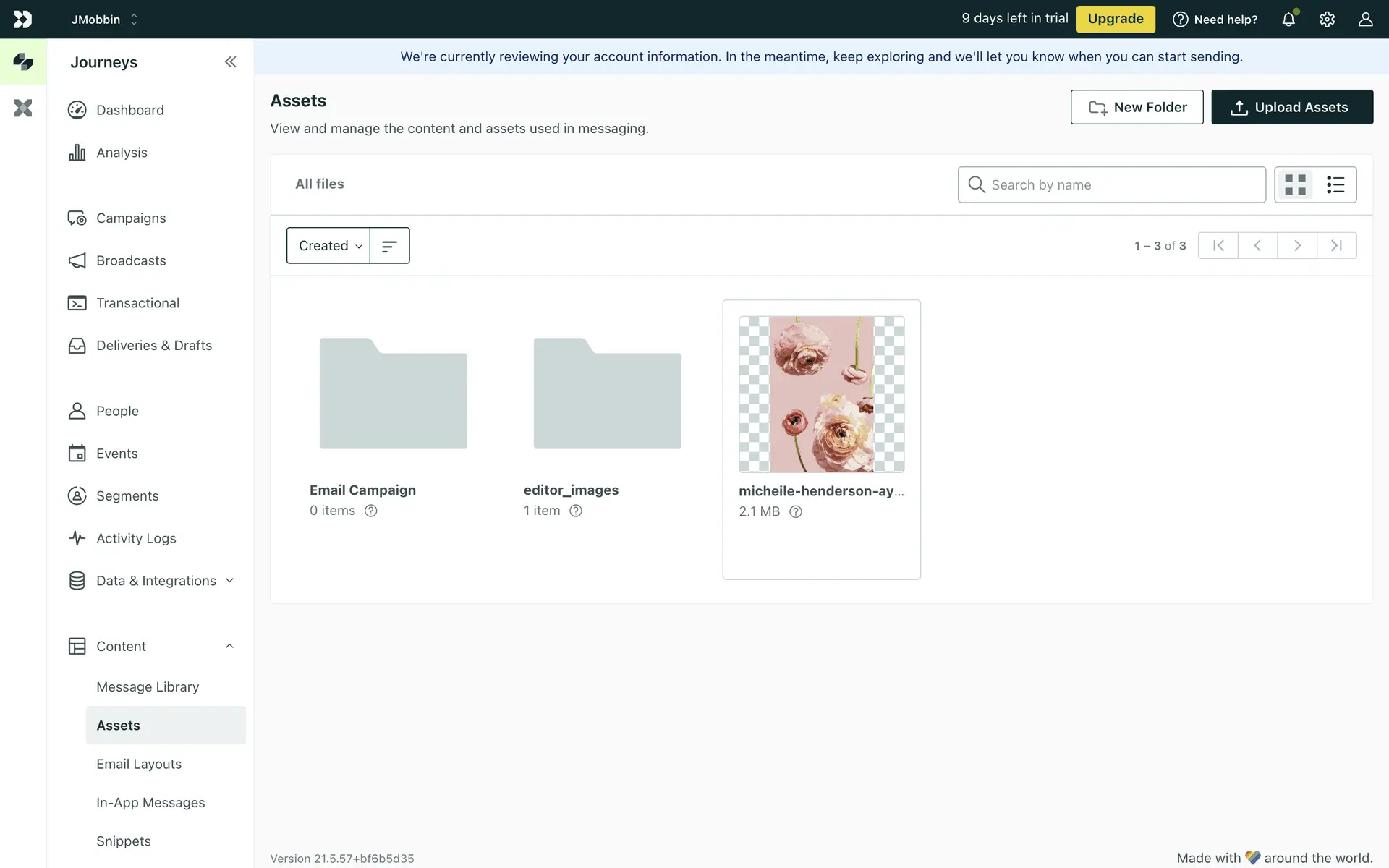
Task: Click the sort direction icon next to Created
Action: [389, 246]
